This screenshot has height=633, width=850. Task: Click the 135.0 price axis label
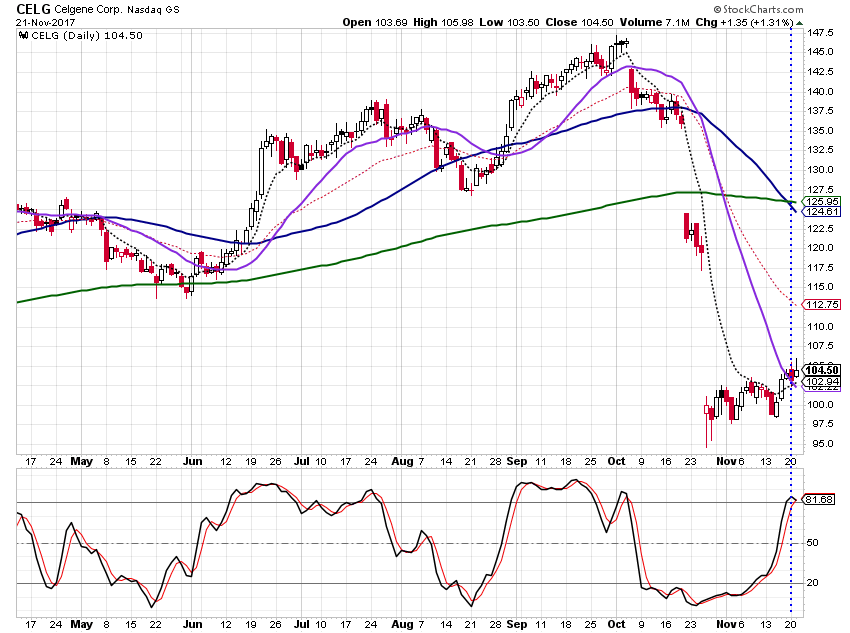coord(820,131)
